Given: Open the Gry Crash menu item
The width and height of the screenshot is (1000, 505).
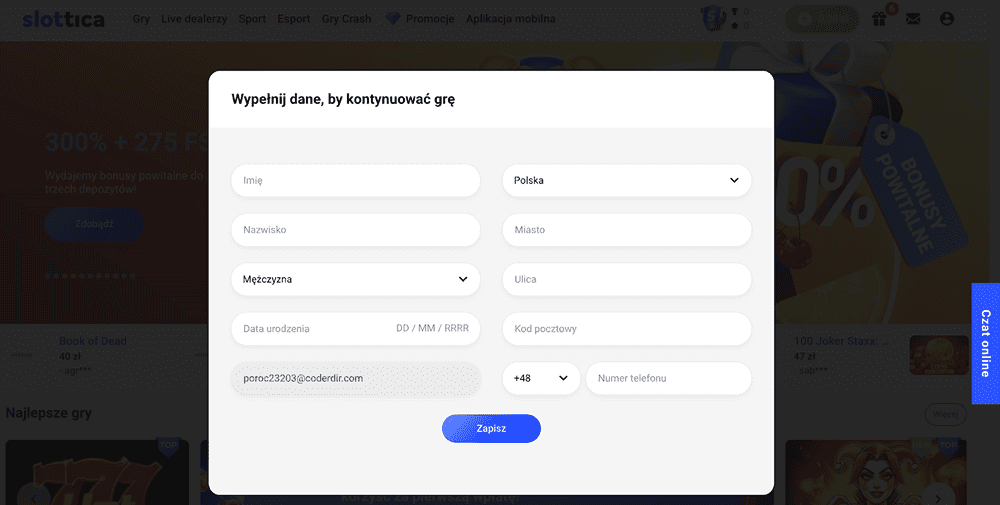Looking at the screenshot, I should [346, 19].
